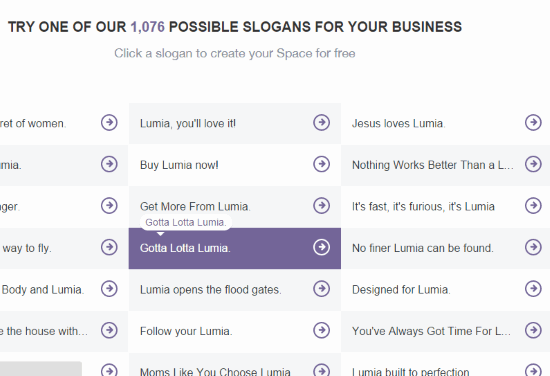Click arrow icon beside 'No finer Lumia can be found.'

point(533,247)
